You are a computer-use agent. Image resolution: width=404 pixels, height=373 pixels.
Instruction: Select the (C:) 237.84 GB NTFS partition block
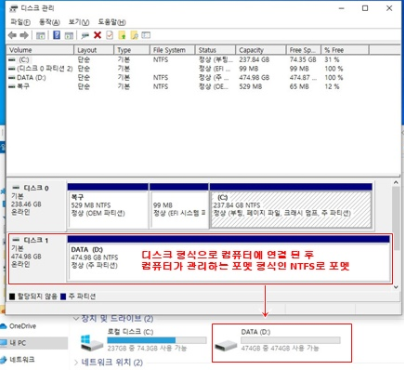click(291, 206)
